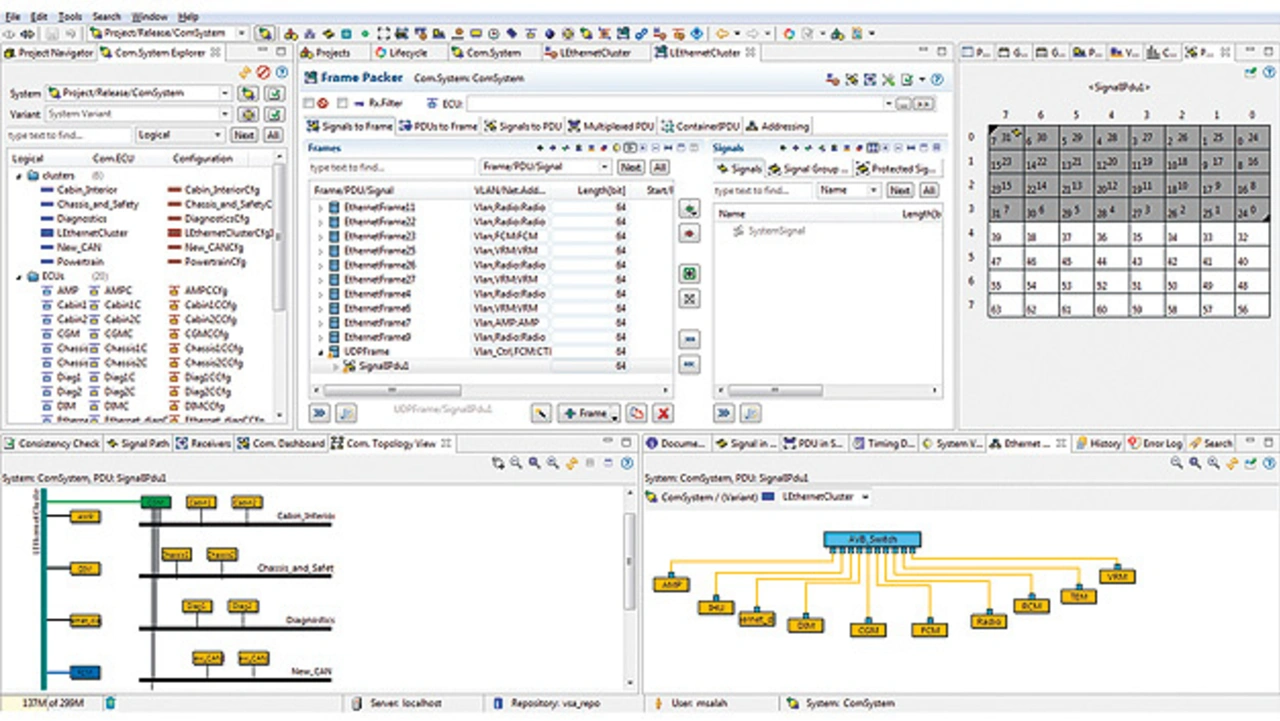The height and width of the screenshot is (721, 1280).
Task: Toggle the Rx.Filter checkbox
Action: 342,103
